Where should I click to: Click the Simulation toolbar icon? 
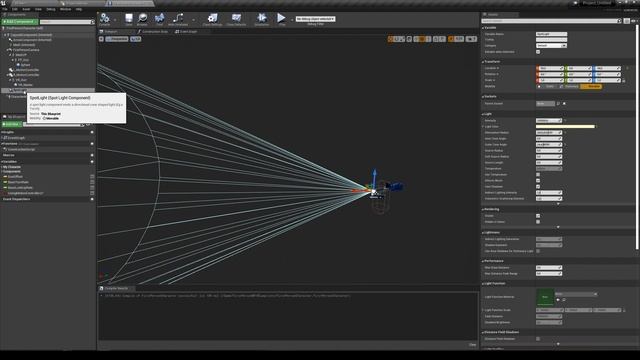pos(262,19)
